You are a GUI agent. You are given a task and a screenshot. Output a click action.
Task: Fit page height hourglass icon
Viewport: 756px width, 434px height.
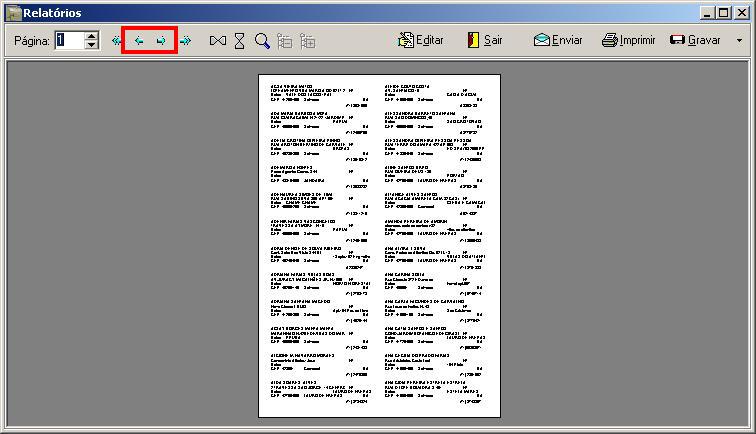pos(239,41)
